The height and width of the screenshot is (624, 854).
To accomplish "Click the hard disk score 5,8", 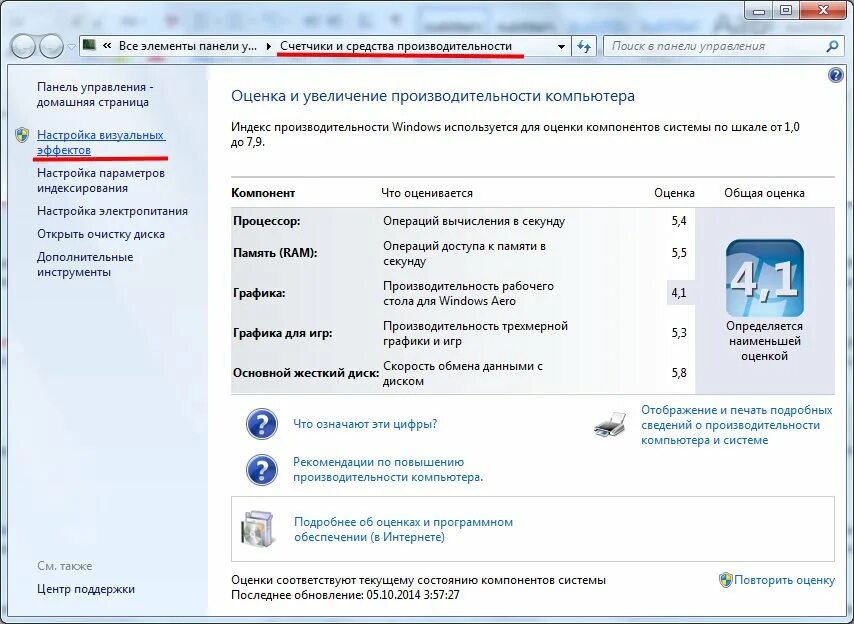I will pos(679,373).
